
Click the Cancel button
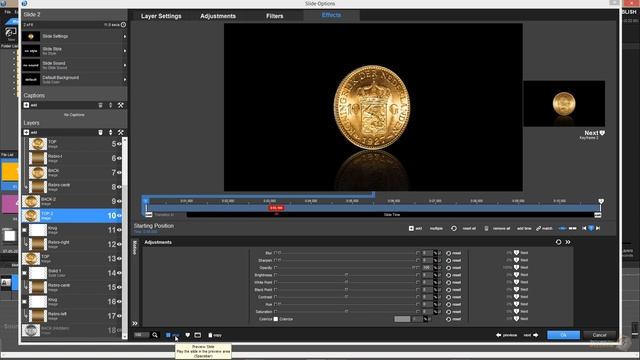tap(600, 335)
